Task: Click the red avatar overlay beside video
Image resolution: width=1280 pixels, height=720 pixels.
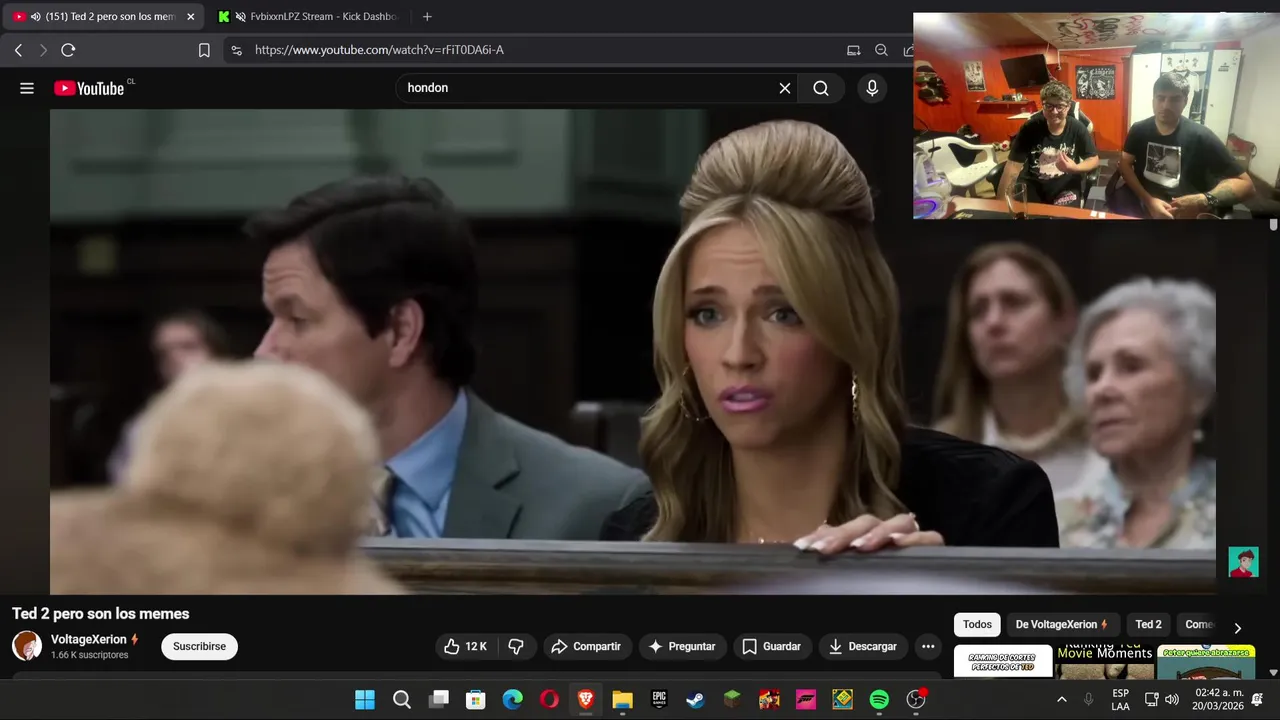Action: [1243, 562]
